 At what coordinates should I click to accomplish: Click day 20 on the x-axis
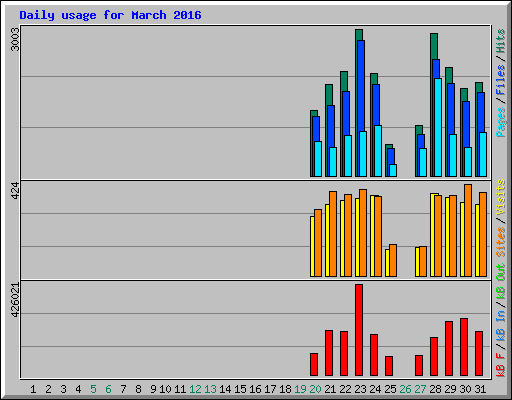click(x=315, y=389)
